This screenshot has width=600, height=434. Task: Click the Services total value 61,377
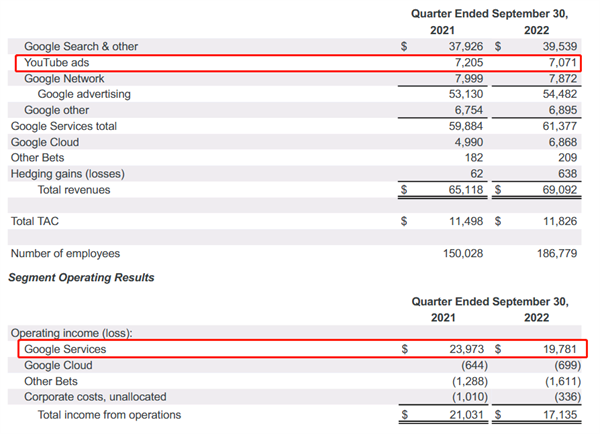[x=559, y=126]
